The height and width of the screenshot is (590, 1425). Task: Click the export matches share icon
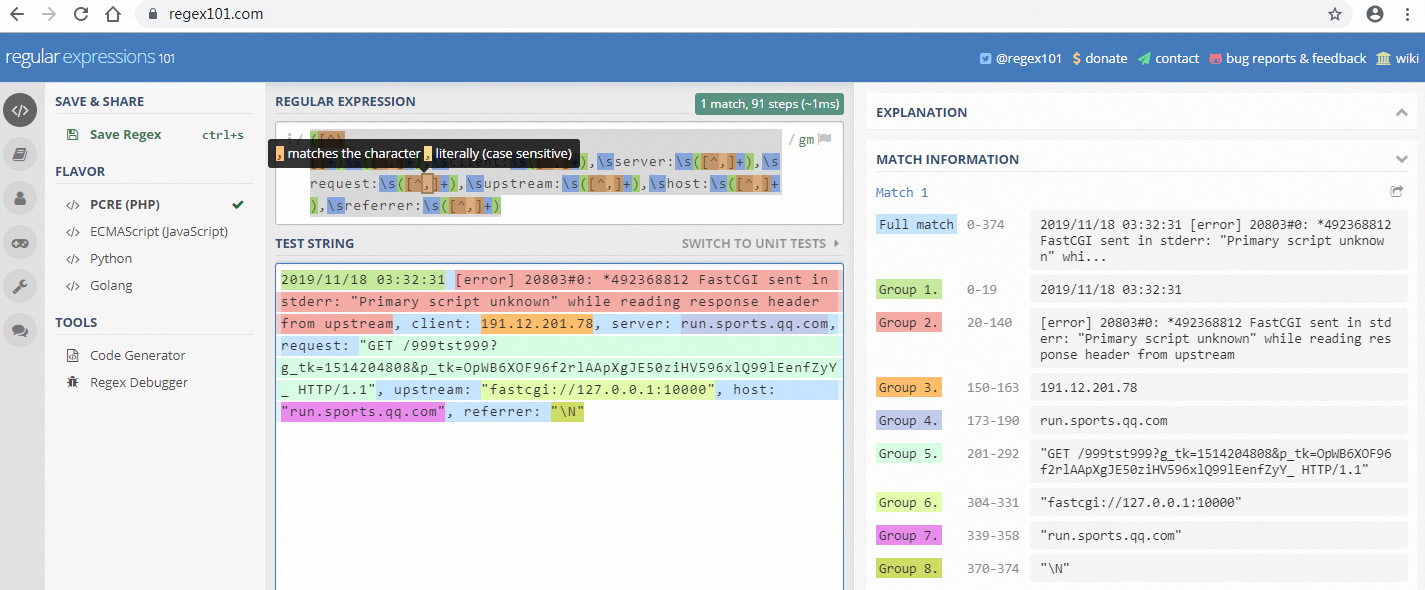[x=1396, y=192]
